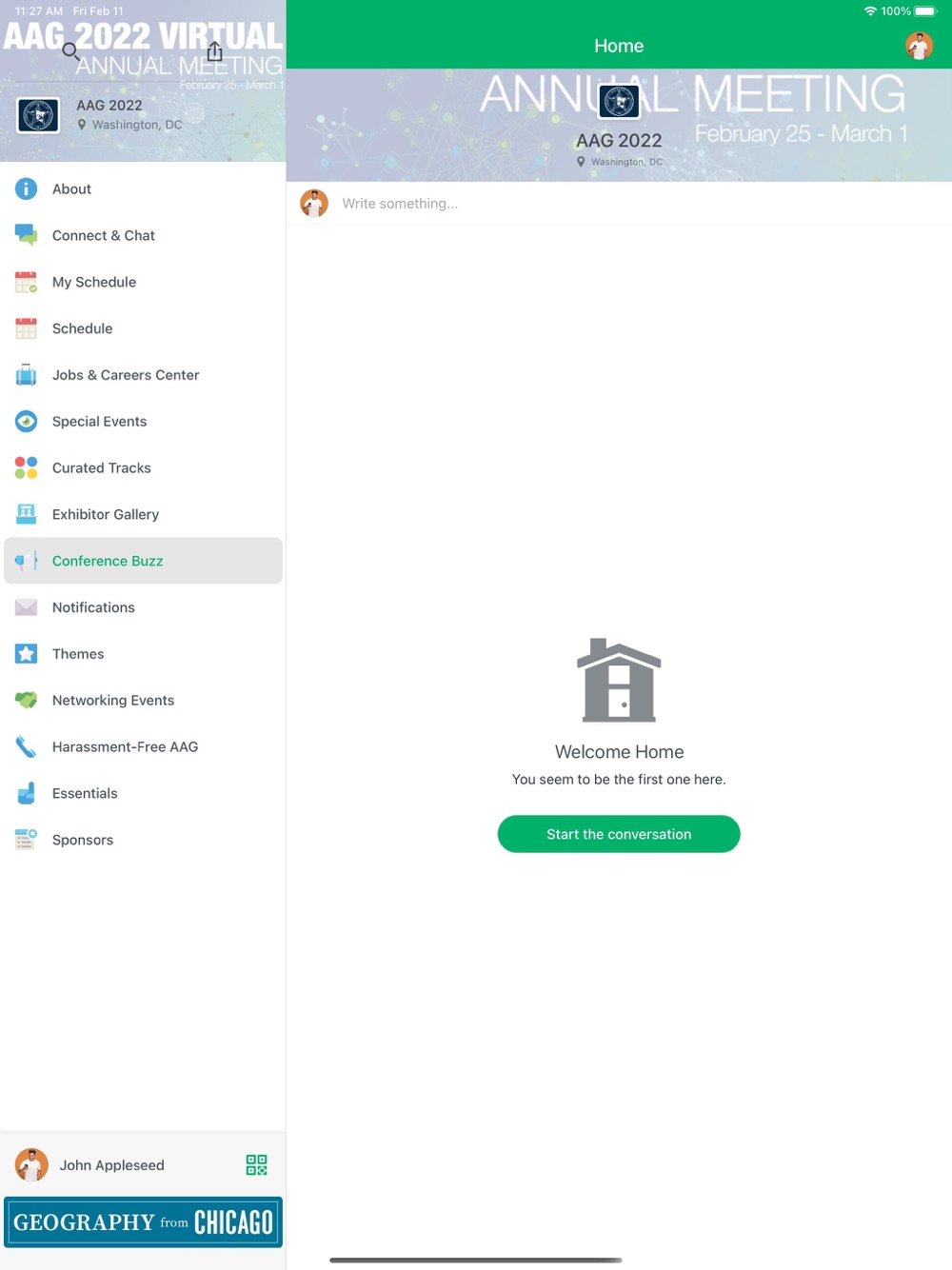Click the Curated Tracks colored dots icon
The image size is (952, 1270).
26,467
